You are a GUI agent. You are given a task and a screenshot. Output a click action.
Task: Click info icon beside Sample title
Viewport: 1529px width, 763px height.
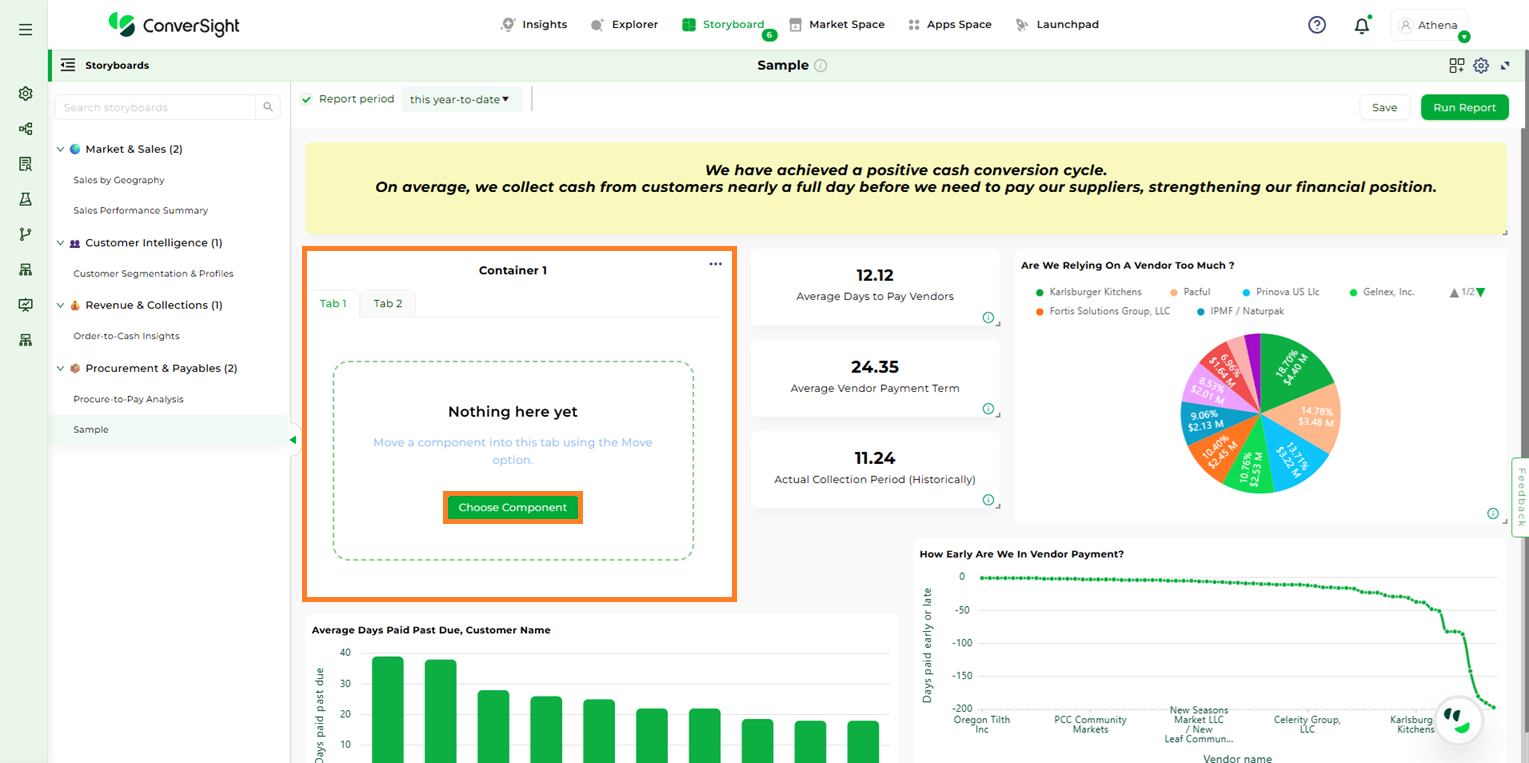pos(821,66)
